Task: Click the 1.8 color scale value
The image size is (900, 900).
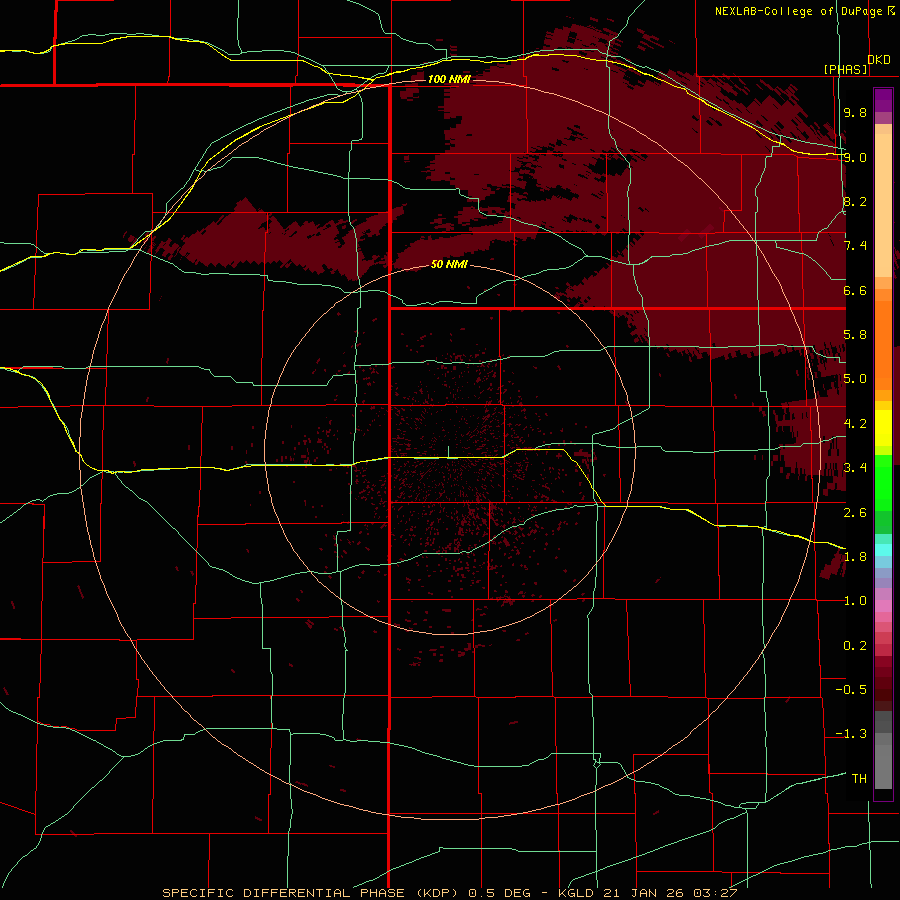Action: click(855, 557)
